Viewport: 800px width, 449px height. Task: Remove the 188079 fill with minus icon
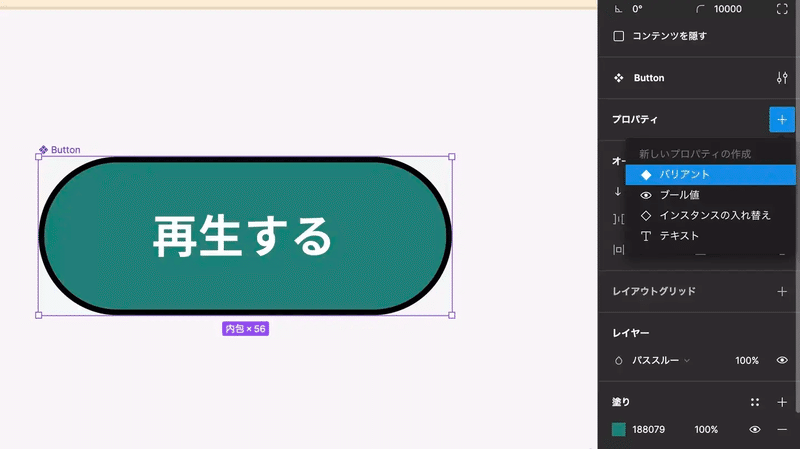coord(782,430)
